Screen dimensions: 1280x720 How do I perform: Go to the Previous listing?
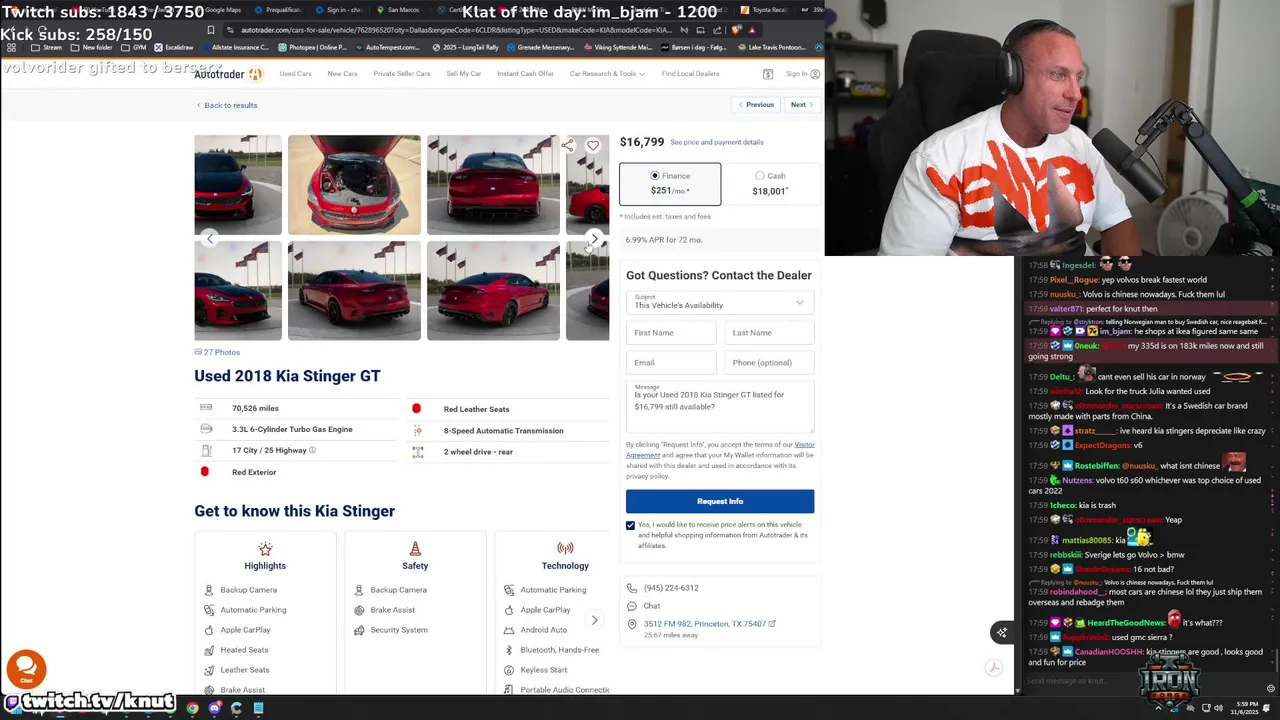pyautogui.click(x=756, y=105)
